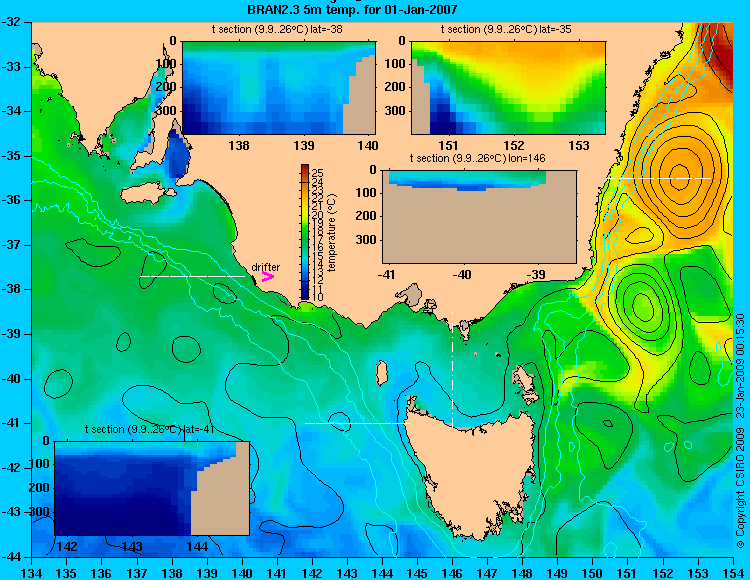Screen dimensions: 750x580
Task: Click the 139 tick label in the lat=-38 inset
Action: [304, 145]
